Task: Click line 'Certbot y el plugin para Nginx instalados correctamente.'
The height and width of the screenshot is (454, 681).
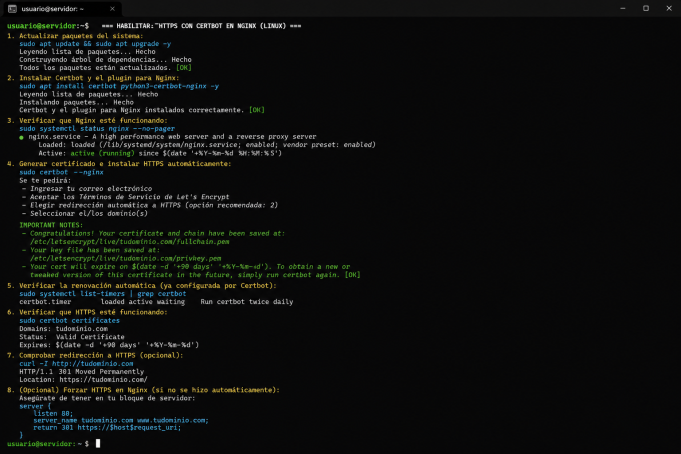Action: [x=132, y=110]
